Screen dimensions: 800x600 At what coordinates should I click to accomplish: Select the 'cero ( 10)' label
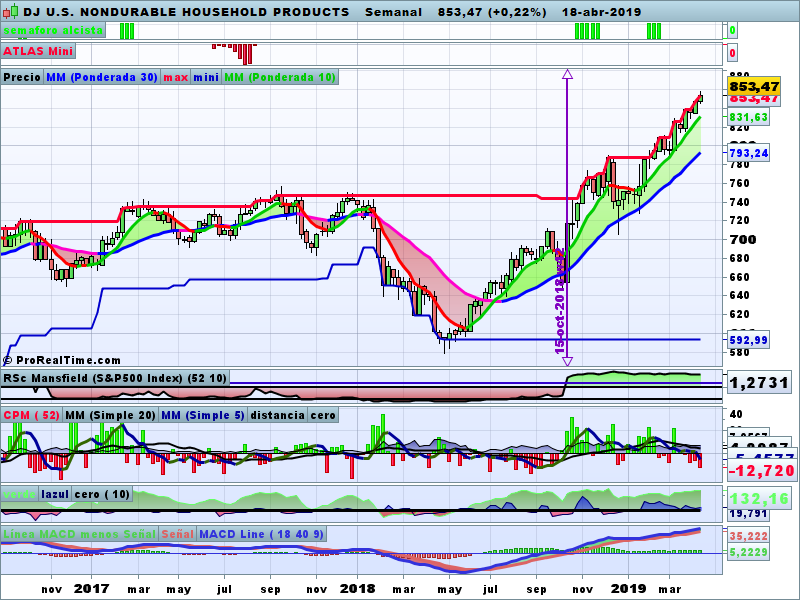[102, 494]
